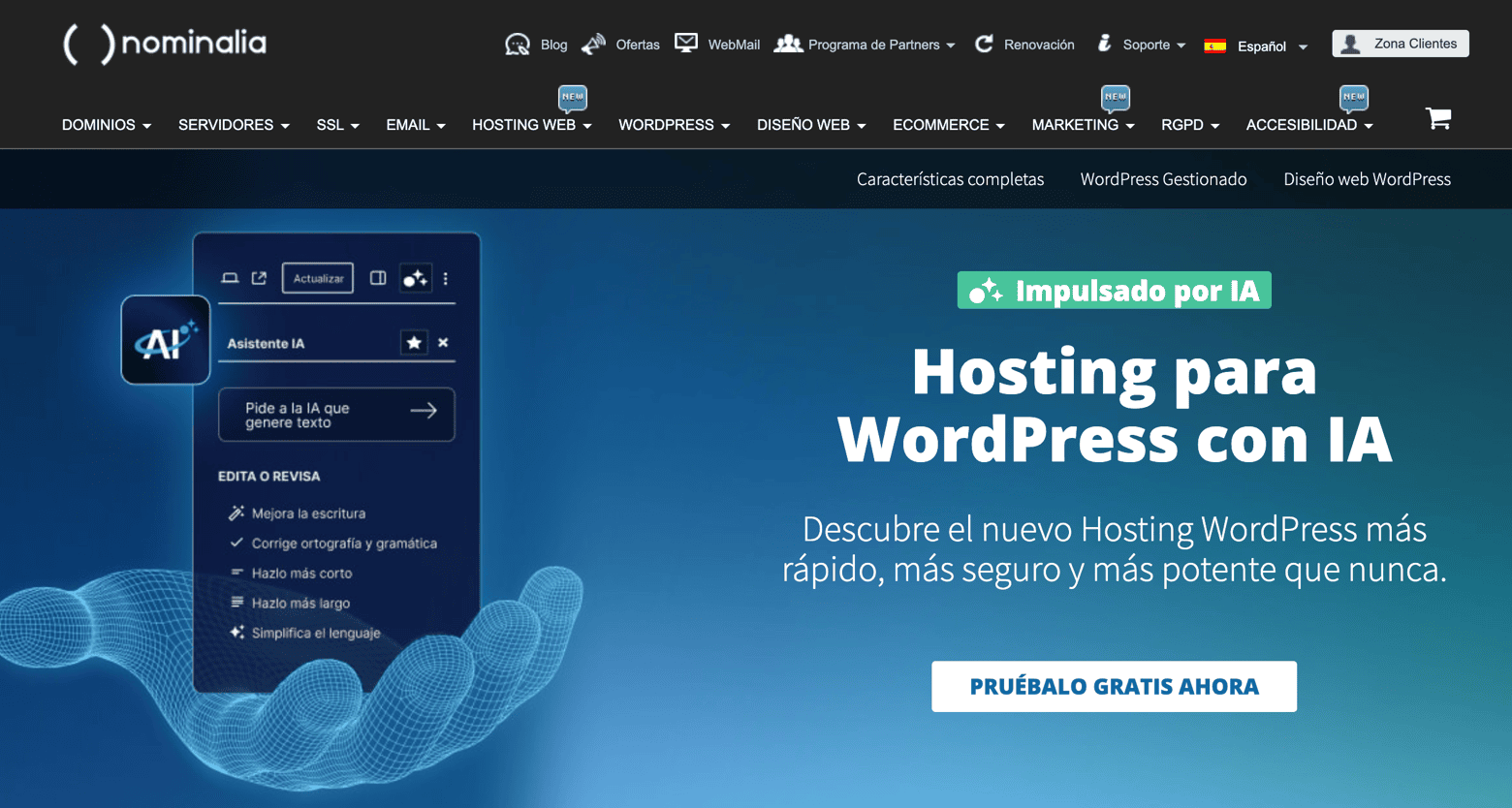Screen dimensions: 1512x808
Task: Go to Diseño web WordPress
Action: coord(1367,179)
